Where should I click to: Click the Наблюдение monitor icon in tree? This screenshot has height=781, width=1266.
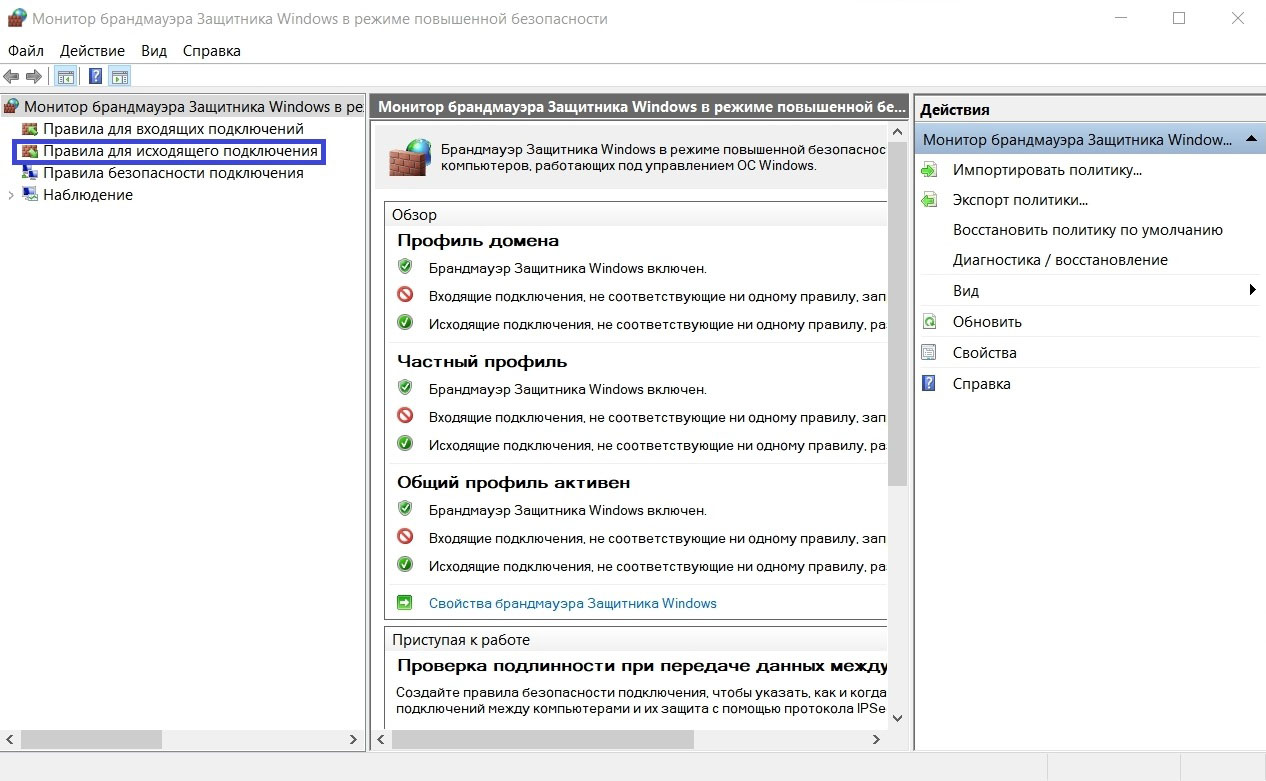pos(30,195)
